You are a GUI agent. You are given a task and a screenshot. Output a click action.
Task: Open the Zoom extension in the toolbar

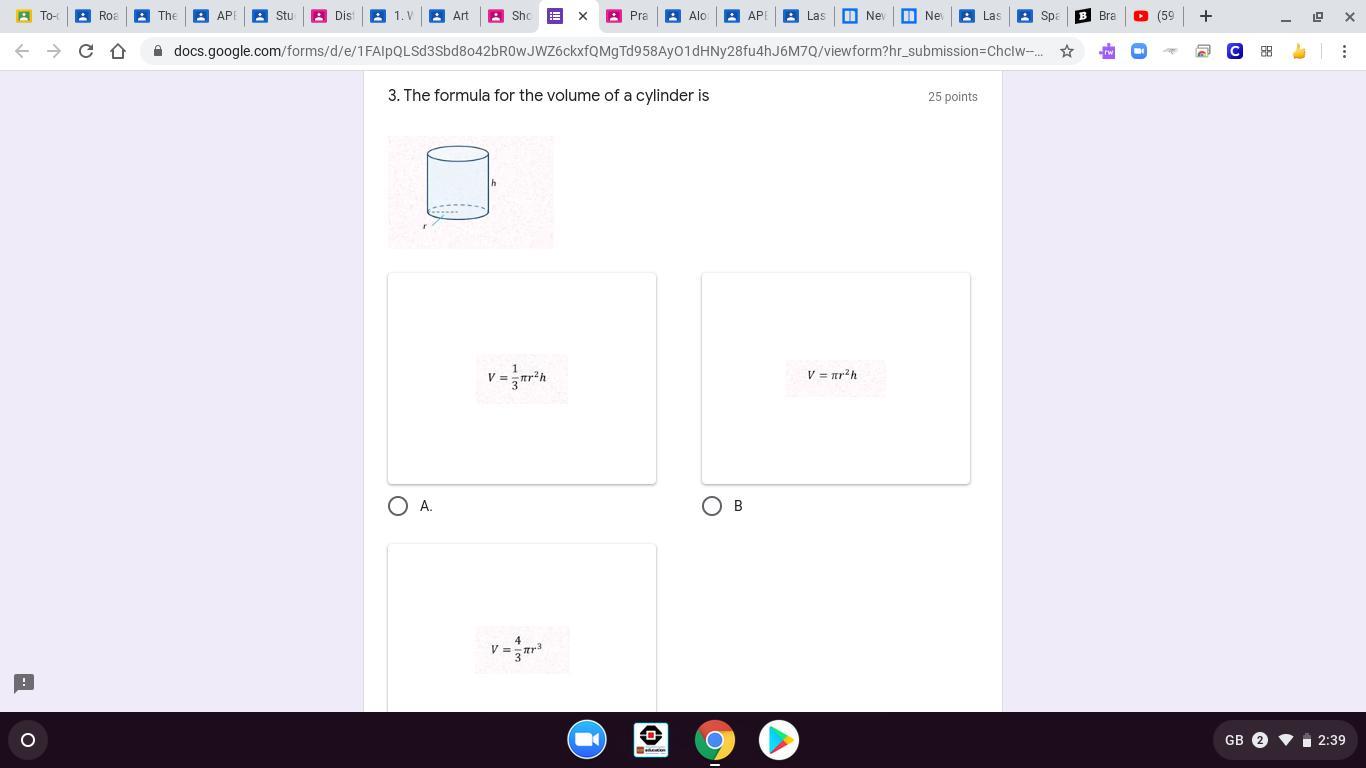[x=1139, y=51]
